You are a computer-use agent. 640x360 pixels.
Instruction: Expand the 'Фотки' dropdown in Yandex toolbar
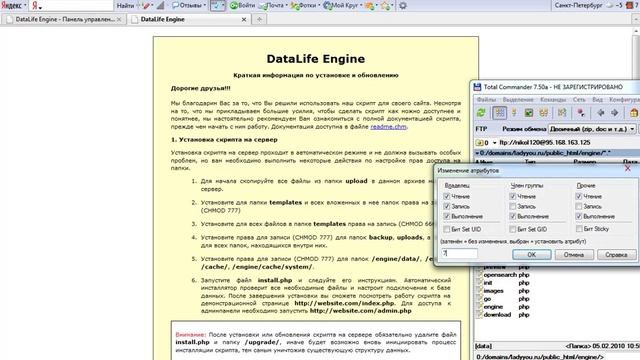click(320, 6)
